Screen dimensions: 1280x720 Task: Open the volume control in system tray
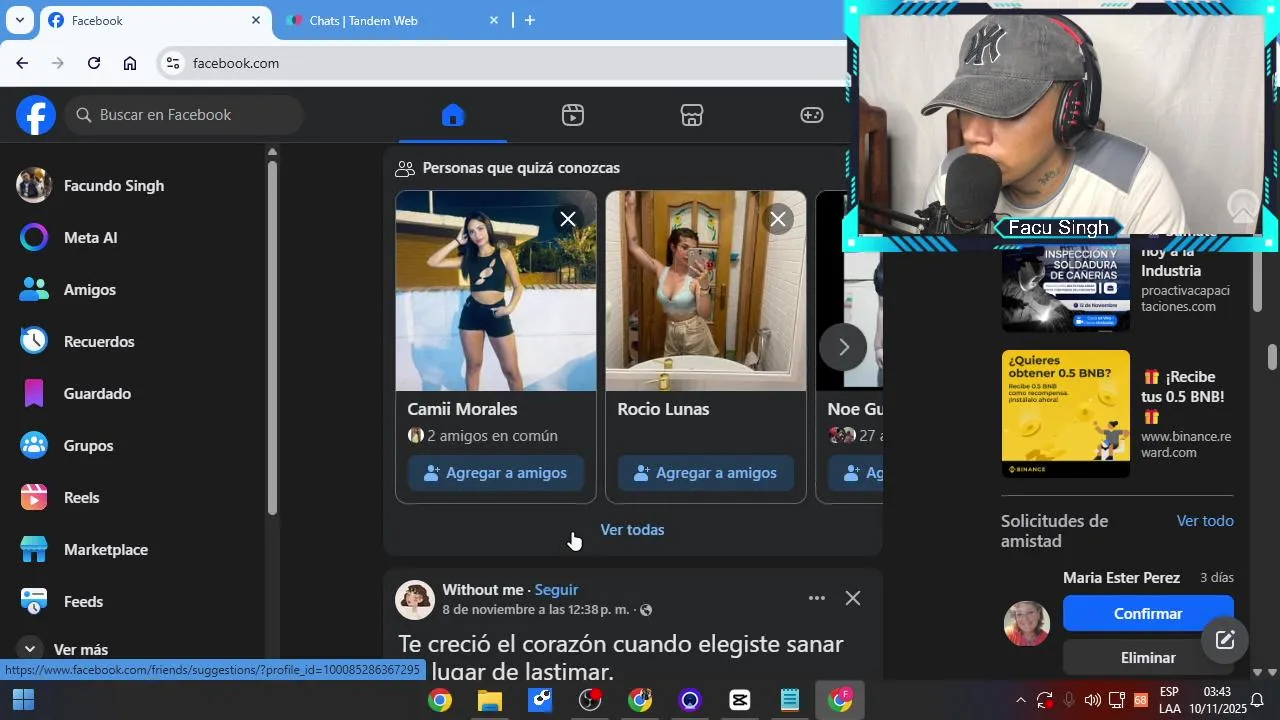(1092, 700)
